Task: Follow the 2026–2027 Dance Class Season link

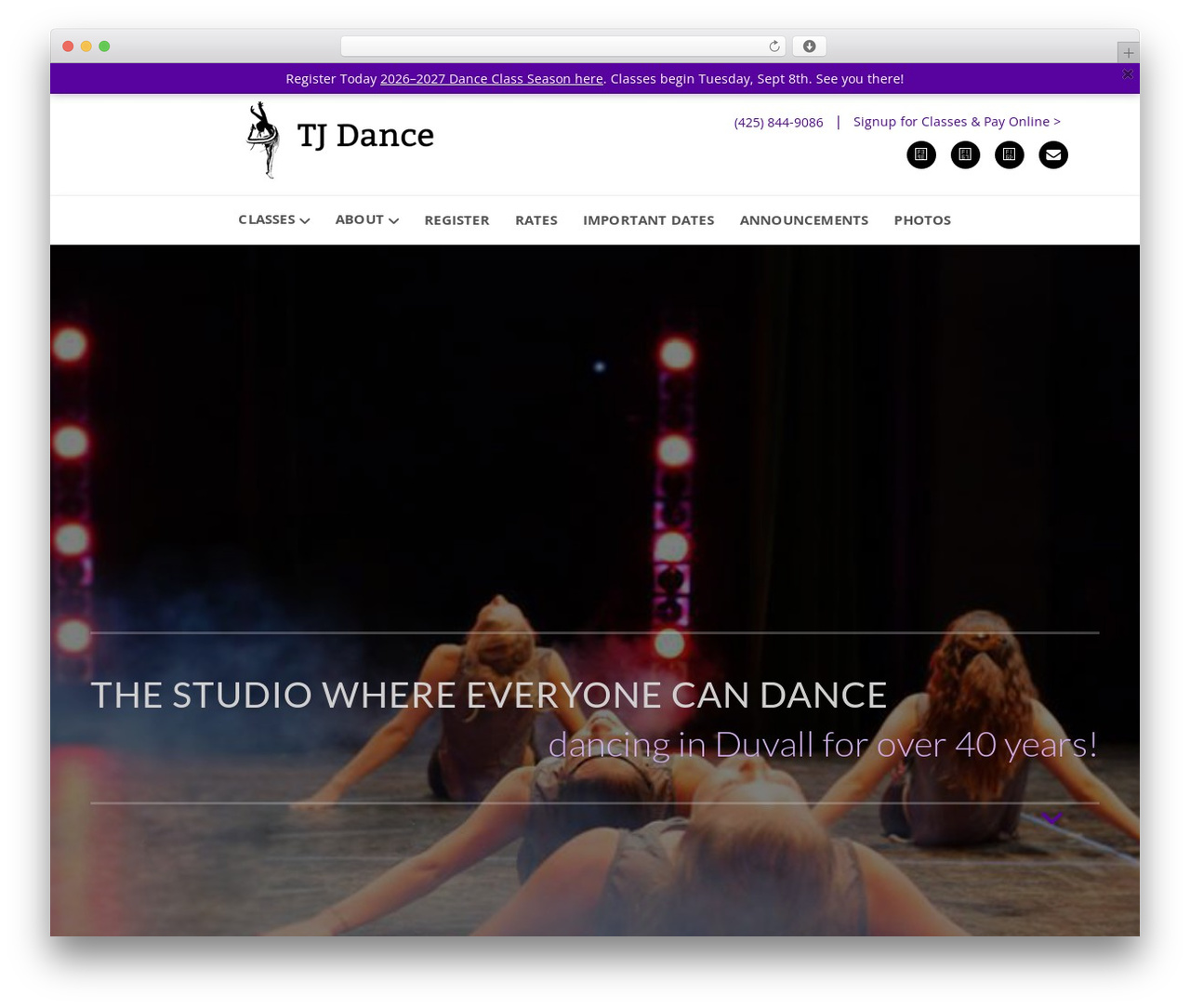Action: (492, 79)
